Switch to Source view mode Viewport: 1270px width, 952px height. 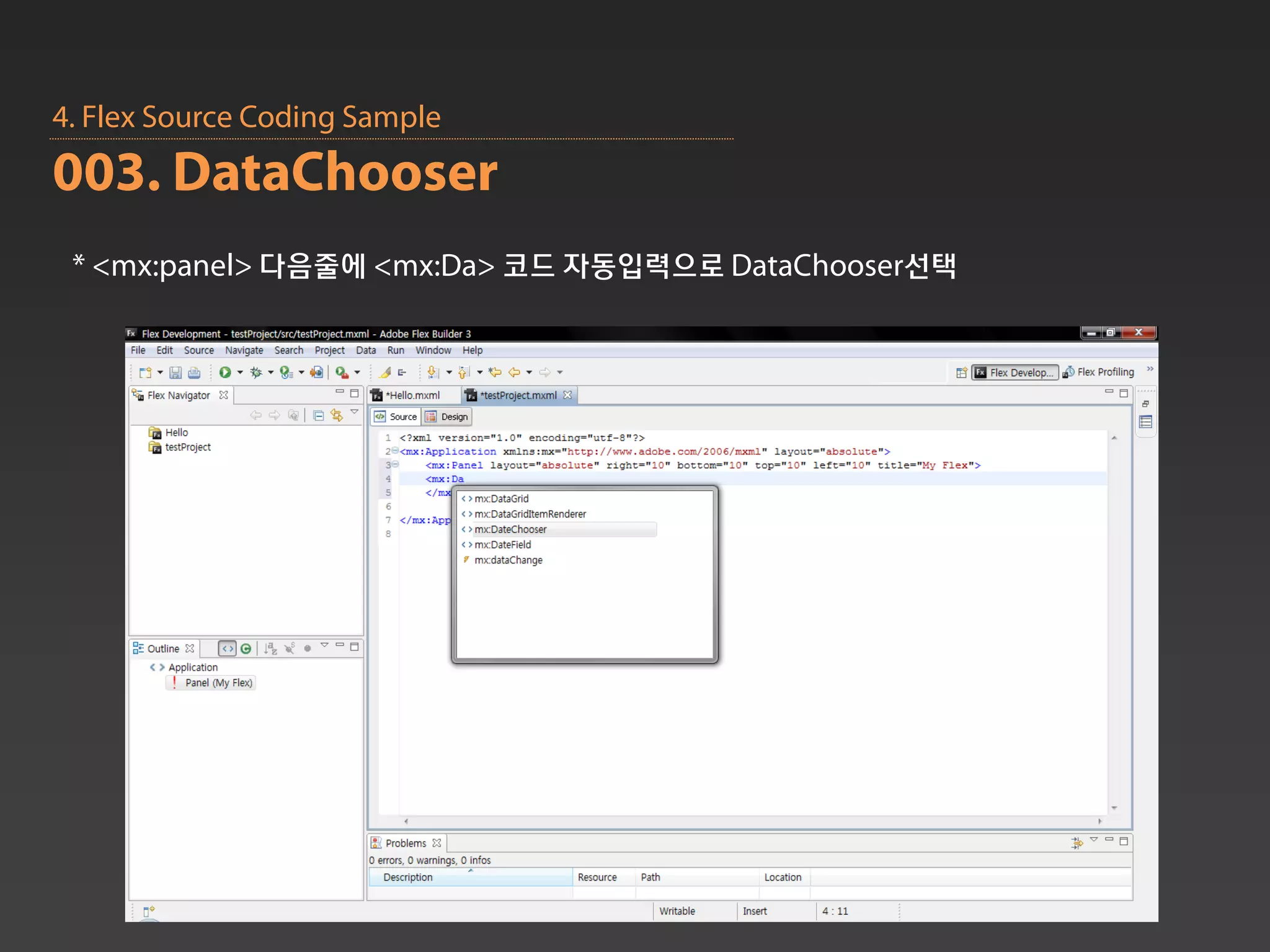point(396,417)
